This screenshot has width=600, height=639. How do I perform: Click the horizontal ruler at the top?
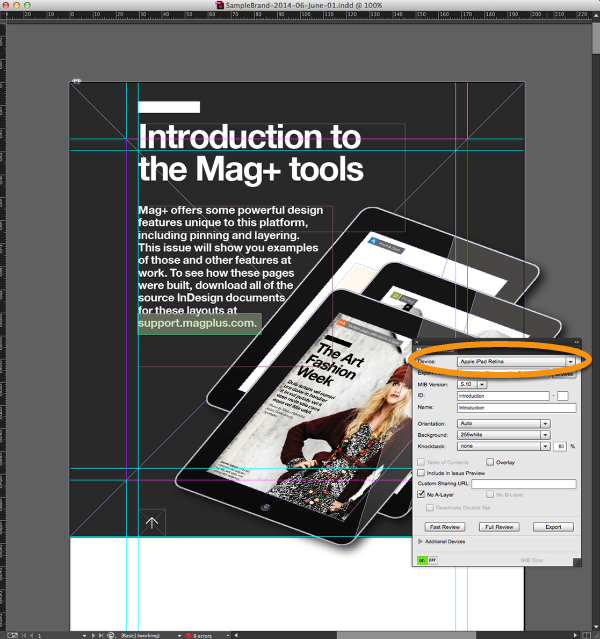[x=300, y=15]
